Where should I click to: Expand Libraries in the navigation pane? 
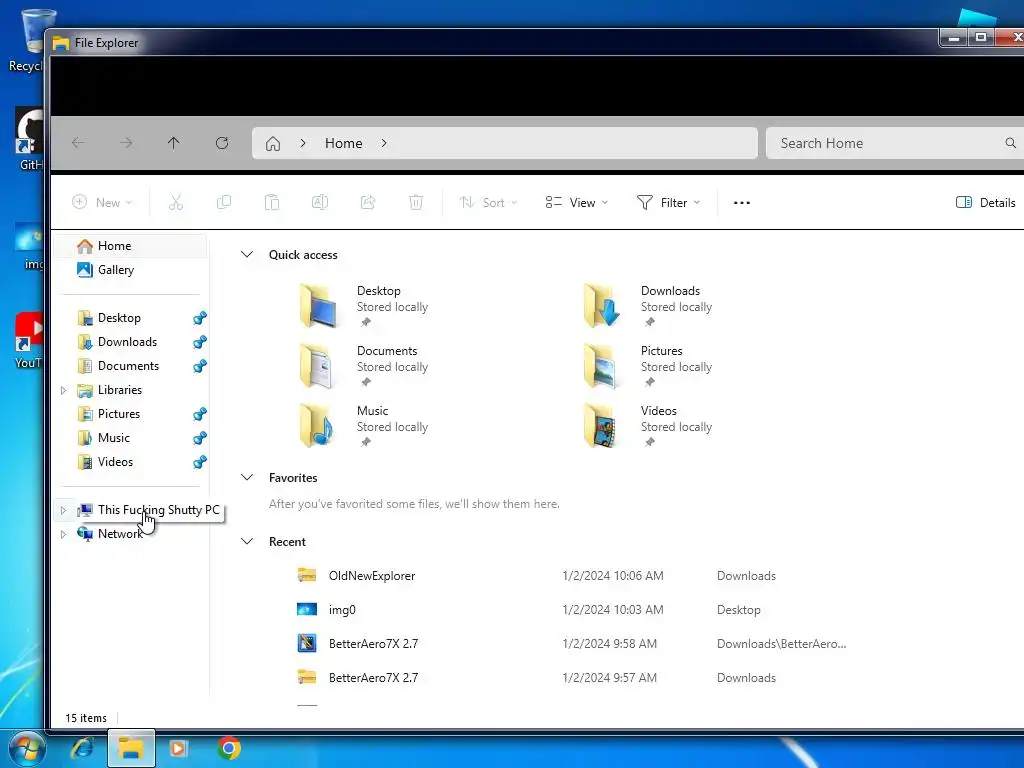(x=63, y=391)
